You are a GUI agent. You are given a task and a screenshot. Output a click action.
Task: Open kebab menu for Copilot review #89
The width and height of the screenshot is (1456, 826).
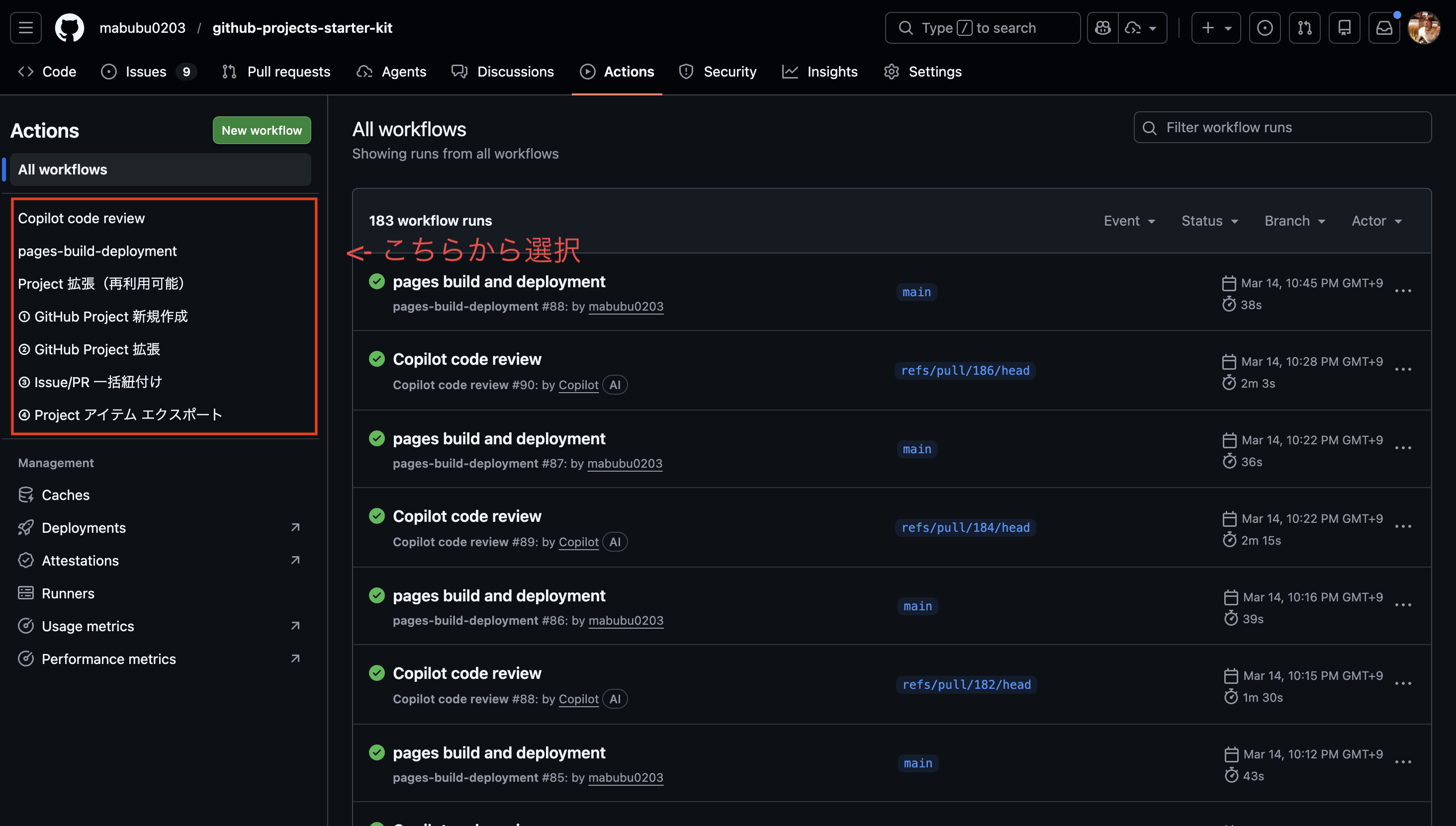[1403, 527]
